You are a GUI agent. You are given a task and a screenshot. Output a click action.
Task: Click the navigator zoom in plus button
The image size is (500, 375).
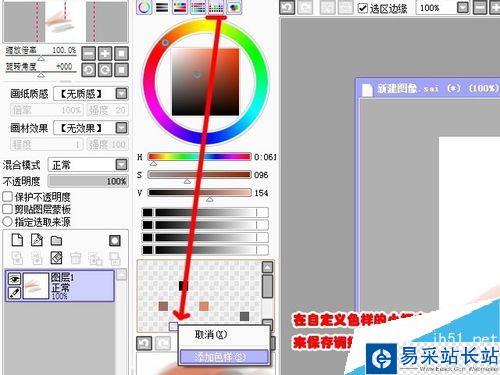105,53
